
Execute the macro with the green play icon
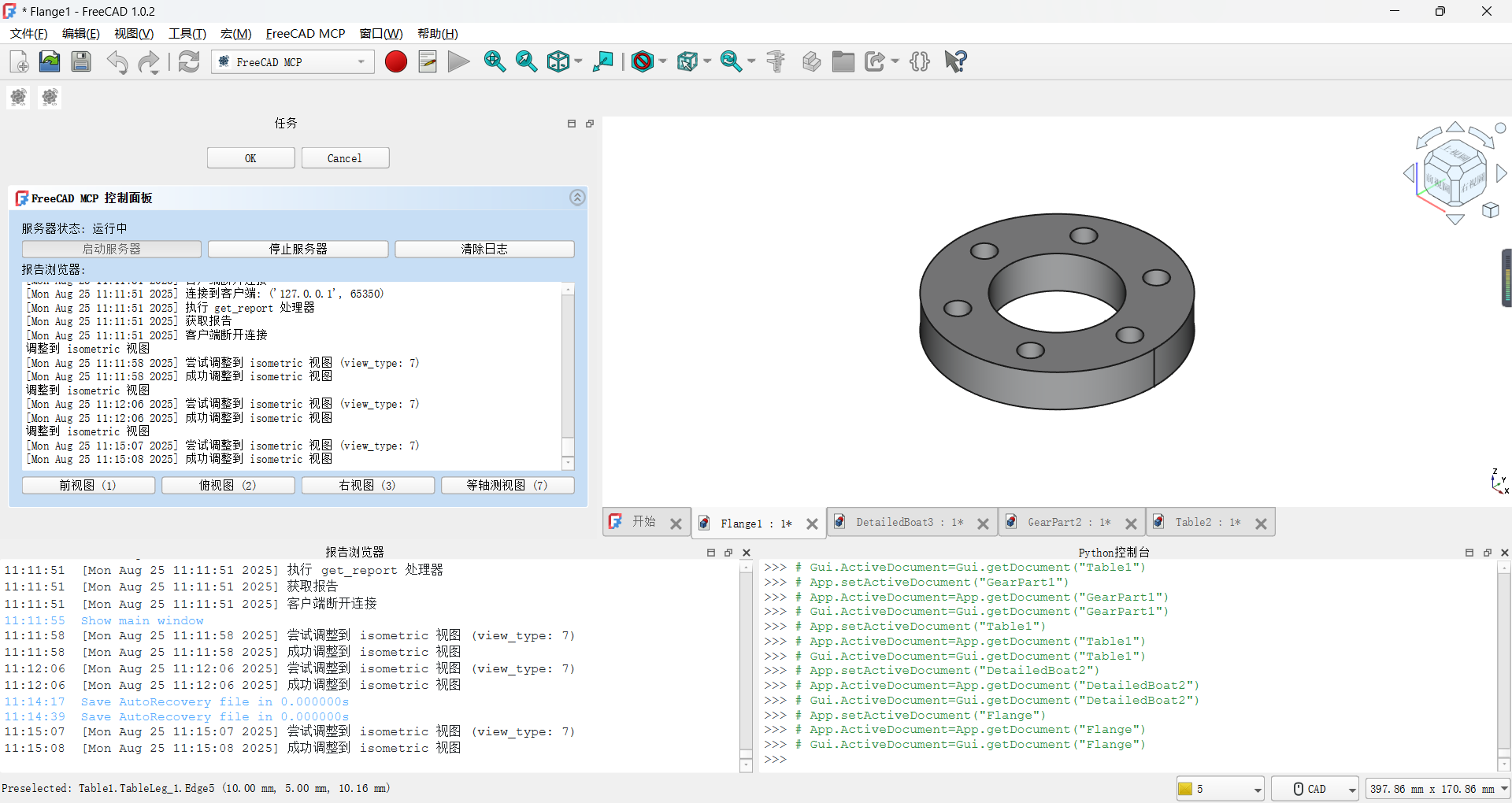click(458, 61)
